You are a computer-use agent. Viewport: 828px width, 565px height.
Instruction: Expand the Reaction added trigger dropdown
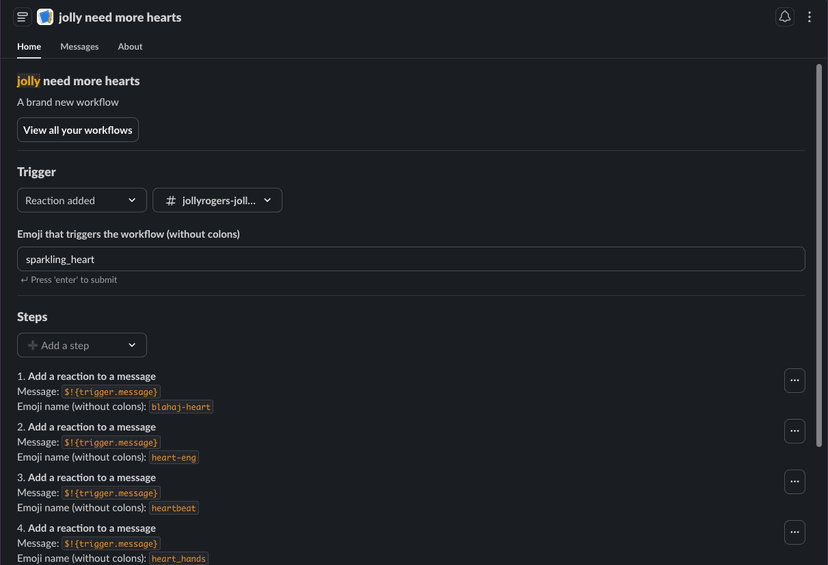click(x=82, y=200)
